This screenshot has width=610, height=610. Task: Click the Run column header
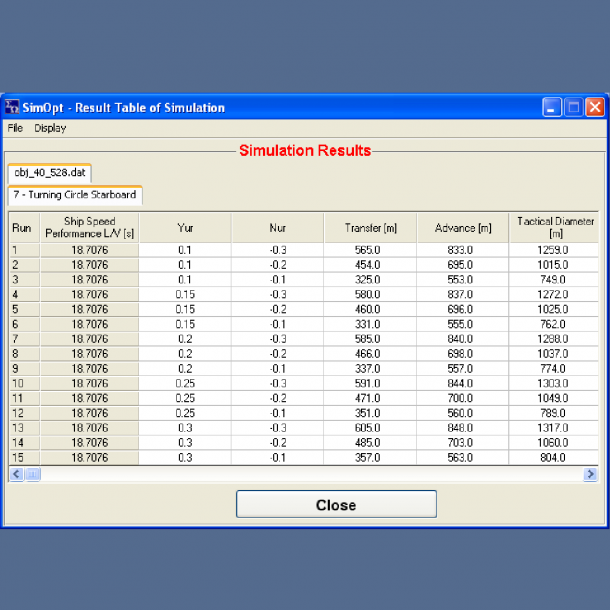coord(22,227)
